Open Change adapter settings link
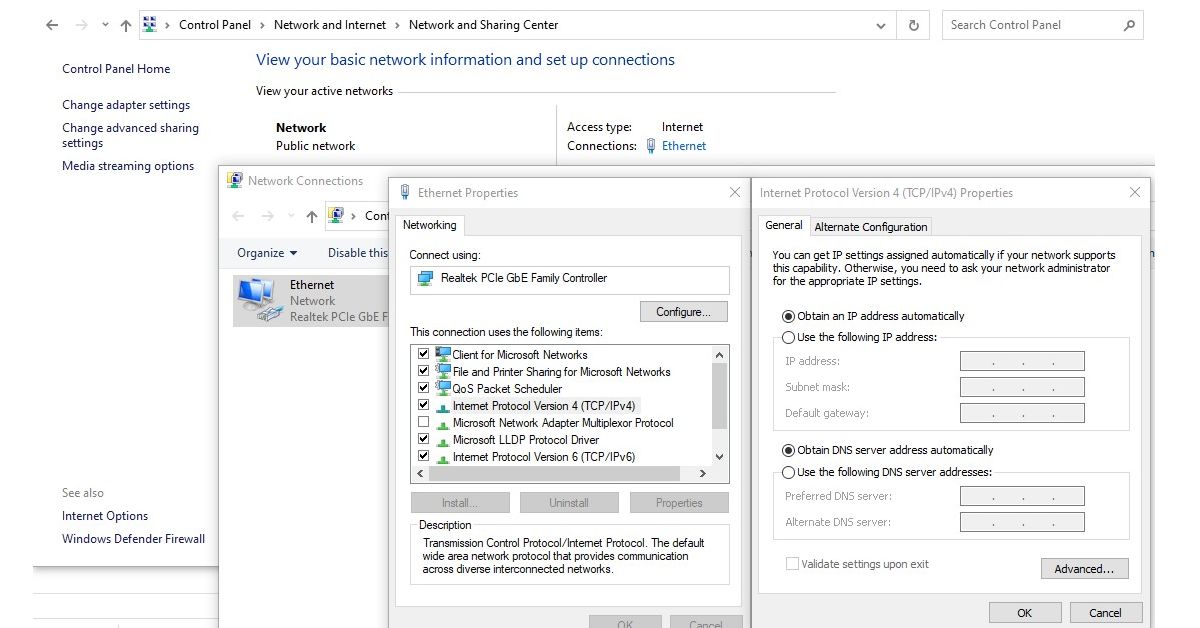Screen dimensions: 1200x628 coord(126,105)
